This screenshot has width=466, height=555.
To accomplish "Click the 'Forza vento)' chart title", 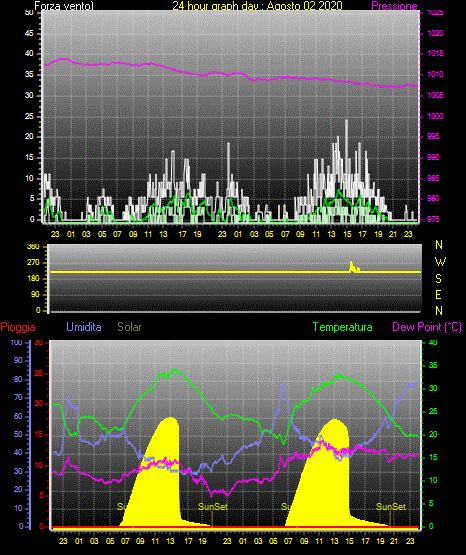I will point(64,6).
